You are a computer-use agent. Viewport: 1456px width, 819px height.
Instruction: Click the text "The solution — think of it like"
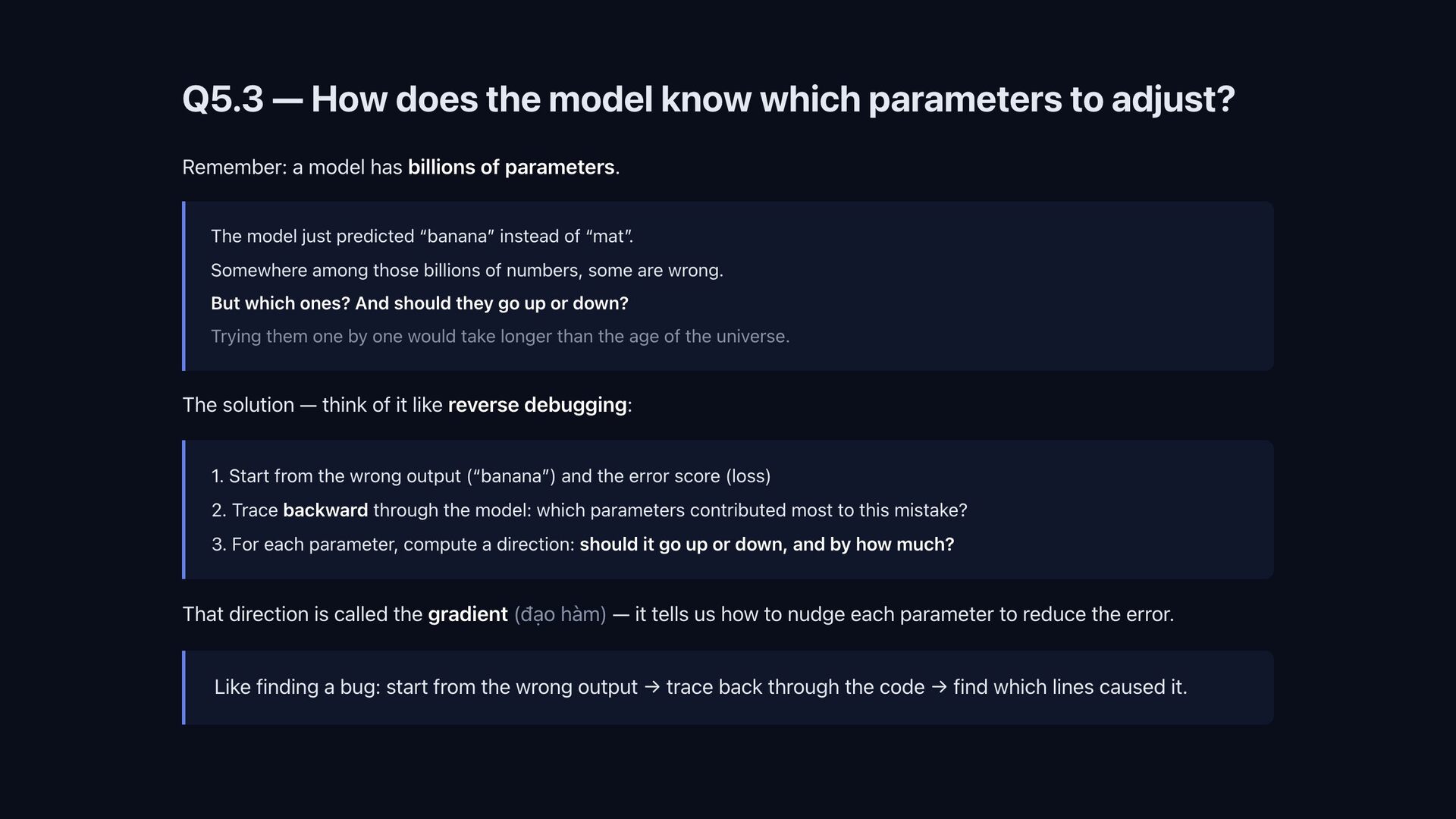312,405
